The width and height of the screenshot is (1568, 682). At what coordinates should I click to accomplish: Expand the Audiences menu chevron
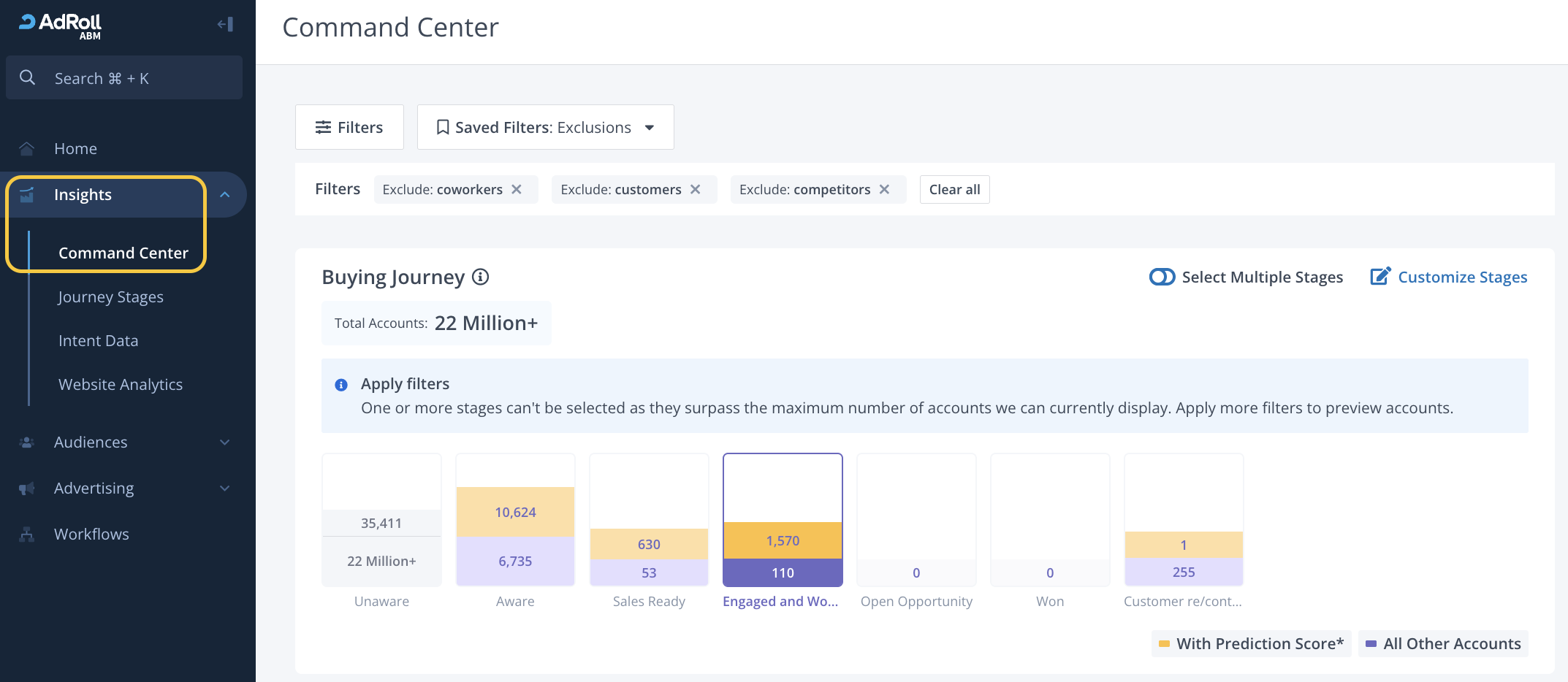tap(225, 442)
